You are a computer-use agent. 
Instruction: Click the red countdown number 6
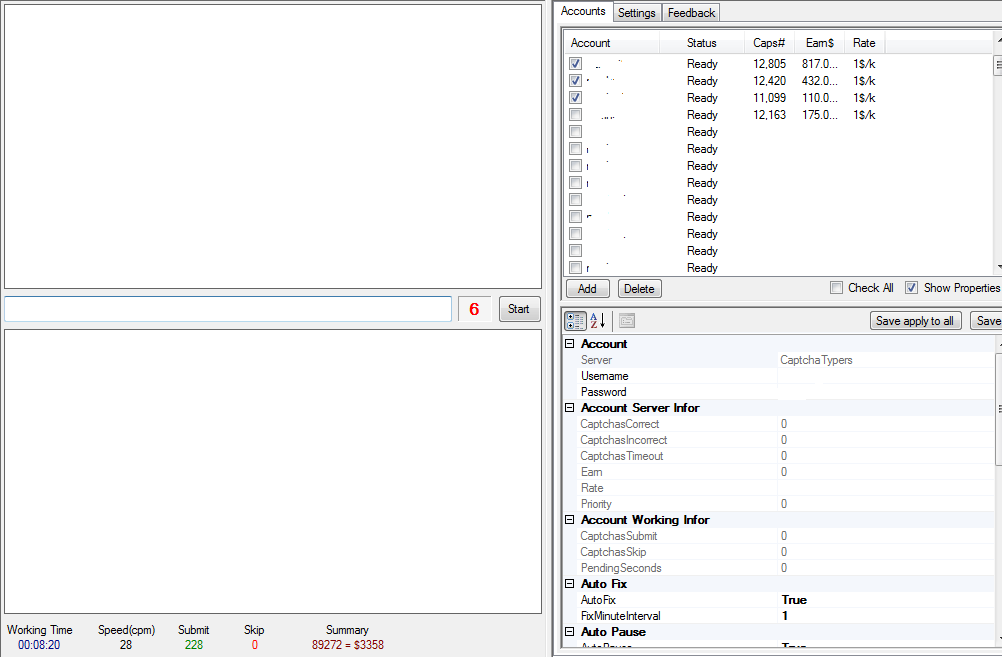tap(474, 309)
